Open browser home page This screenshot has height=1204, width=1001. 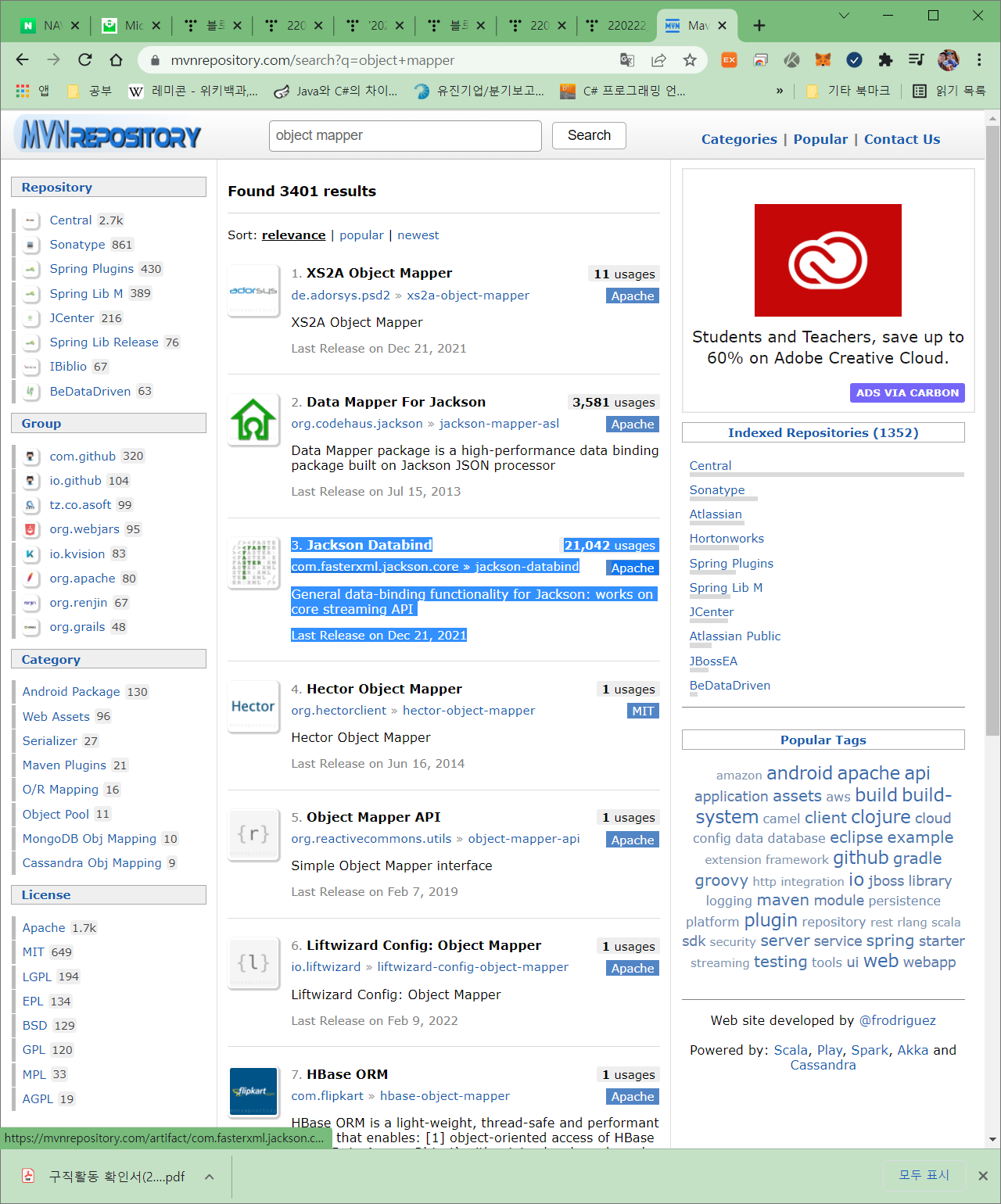pos(116,59)
